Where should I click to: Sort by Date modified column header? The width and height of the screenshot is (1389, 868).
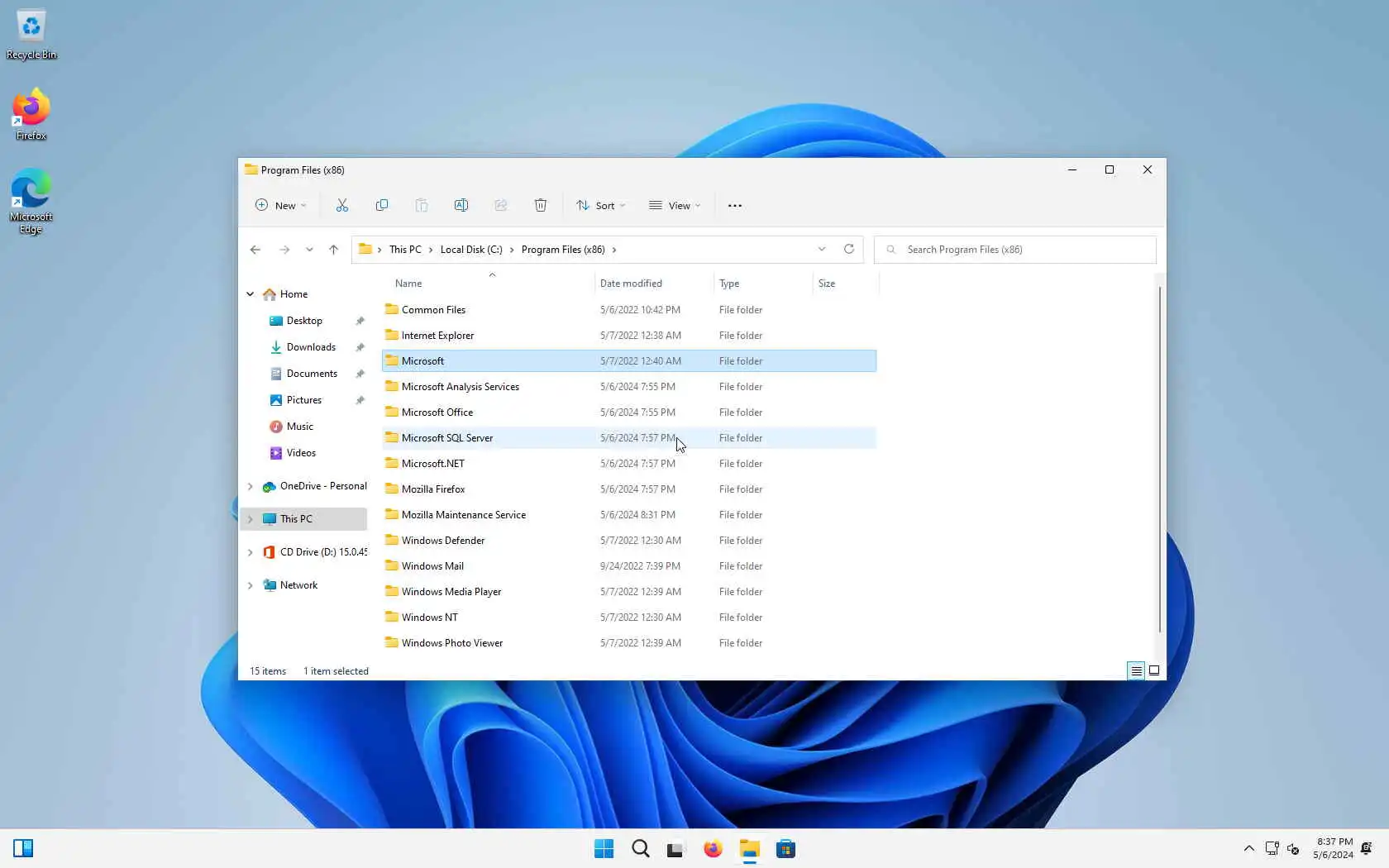pos(653,284)
